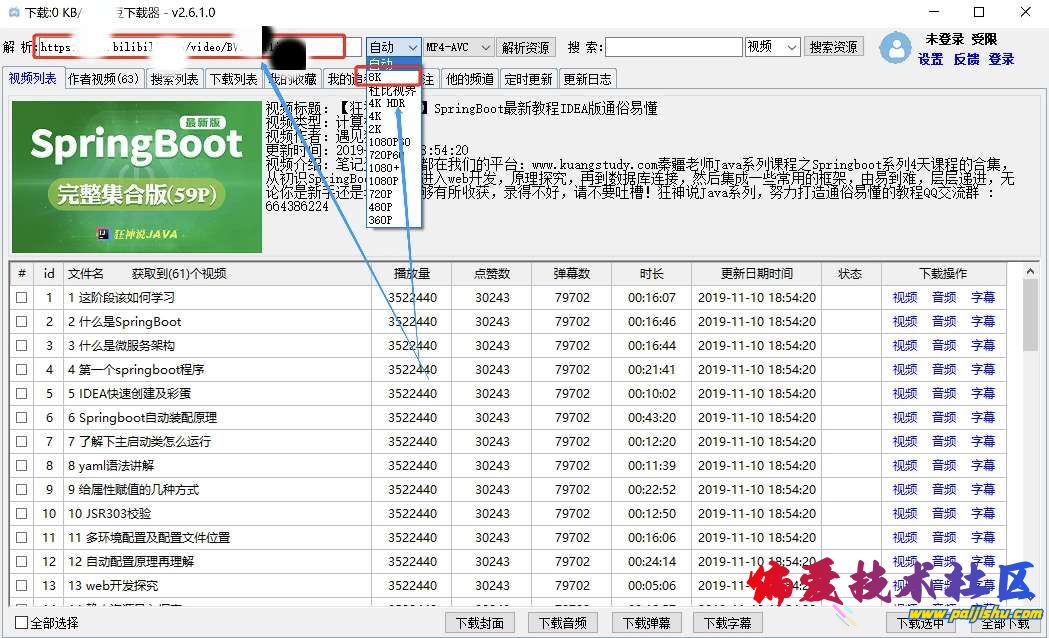Screen dimensions: 1049x638
Task: Click the app icon in title bar
Action: 13,12
